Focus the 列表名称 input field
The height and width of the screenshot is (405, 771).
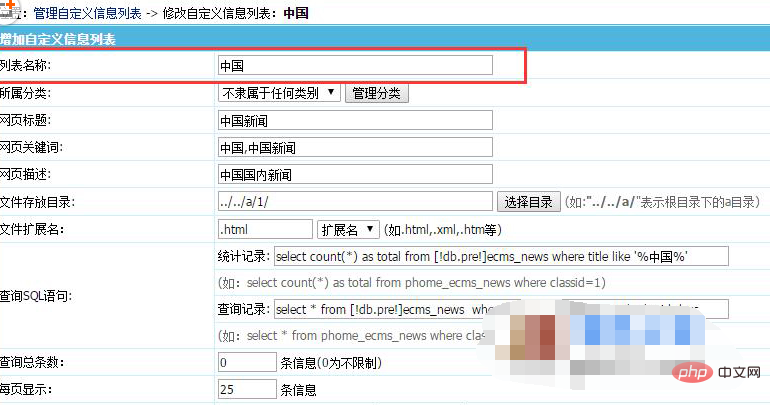354,66
